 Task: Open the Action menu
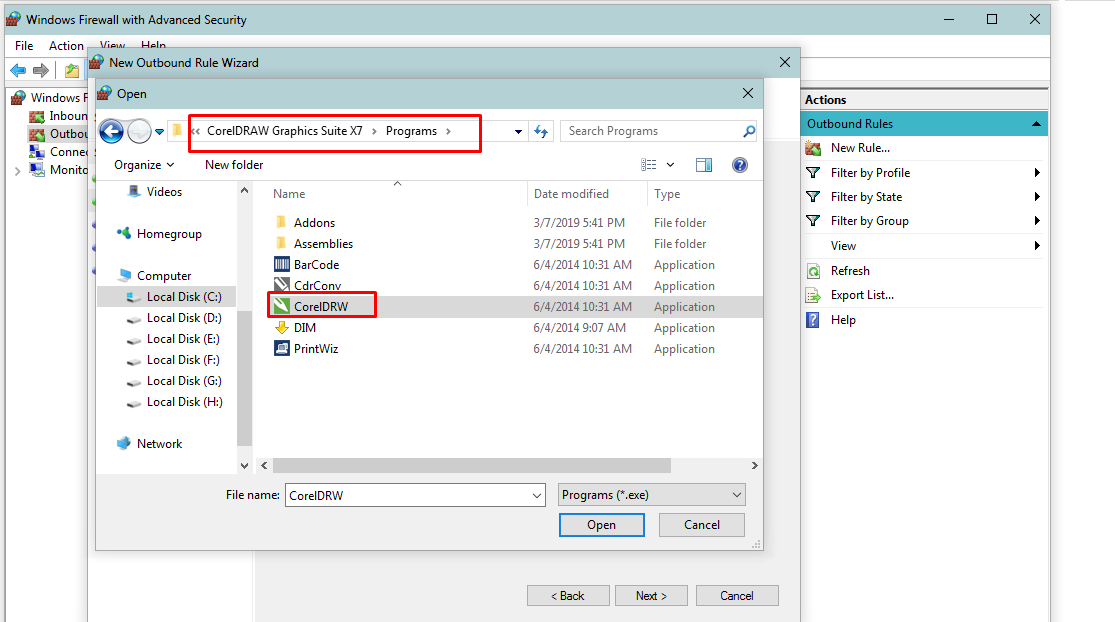(x=66, y=45)
